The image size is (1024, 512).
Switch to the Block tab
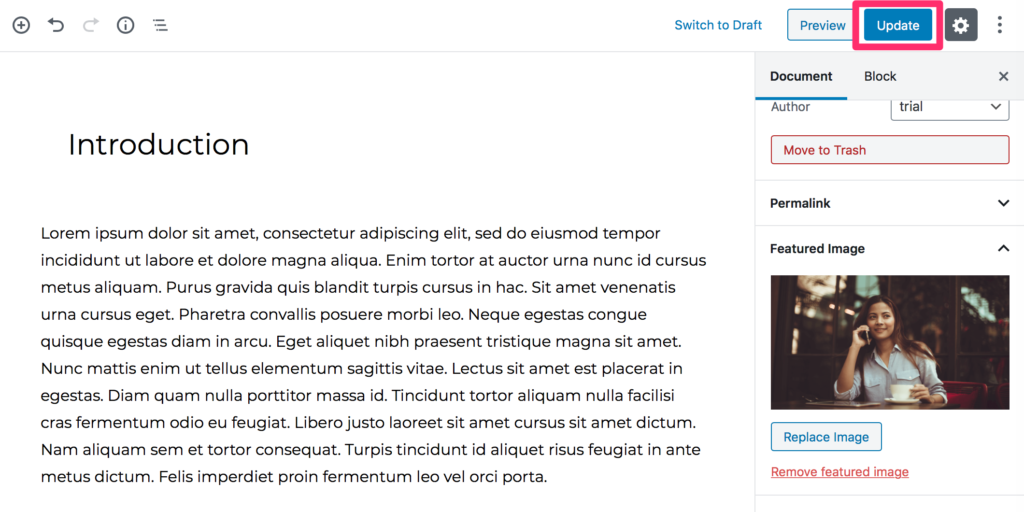[880, 76]
